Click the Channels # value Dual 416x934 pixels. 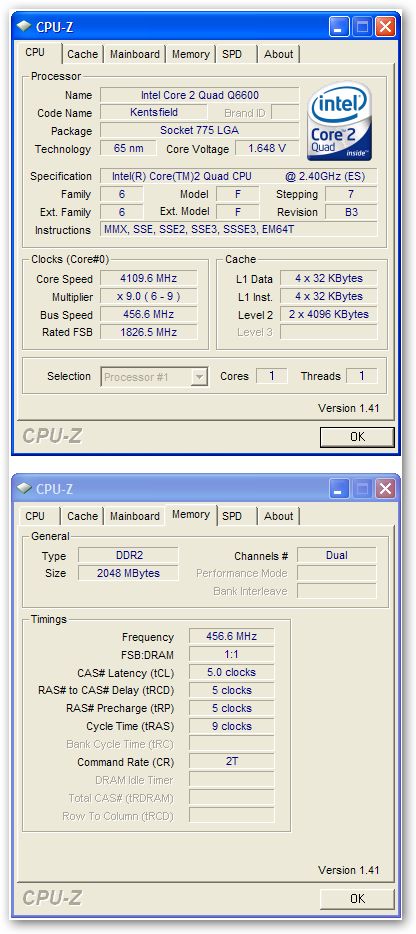pos(337,556)
